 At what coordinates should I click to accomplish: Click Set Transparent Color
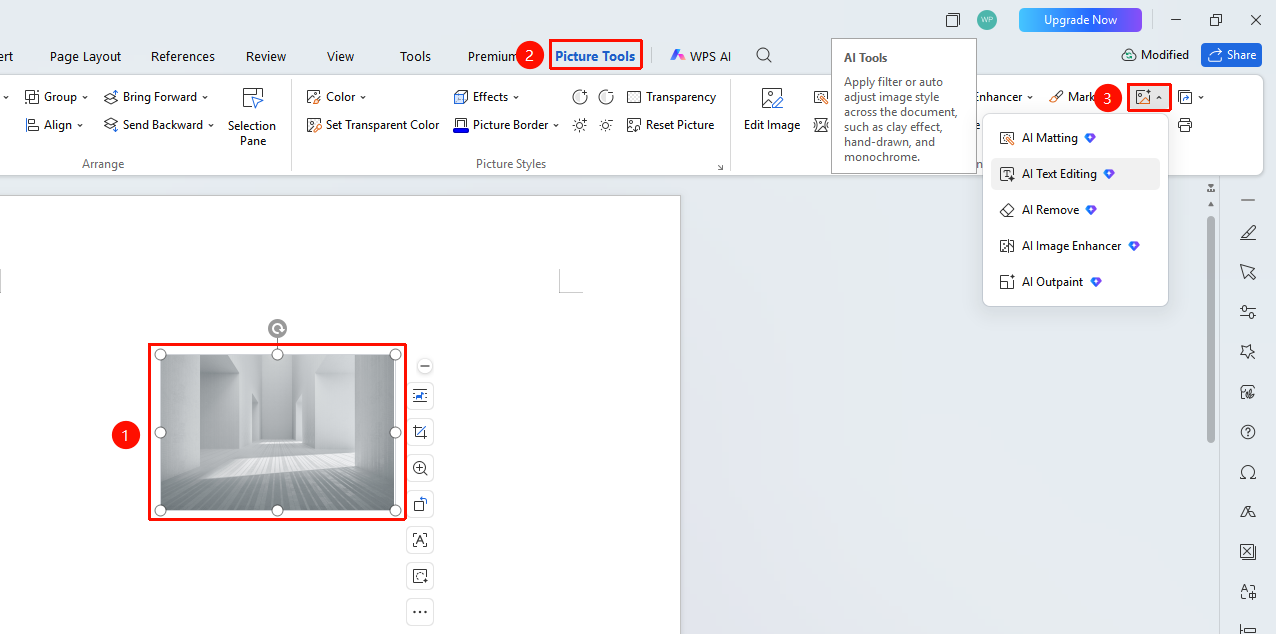coord(373,125)
